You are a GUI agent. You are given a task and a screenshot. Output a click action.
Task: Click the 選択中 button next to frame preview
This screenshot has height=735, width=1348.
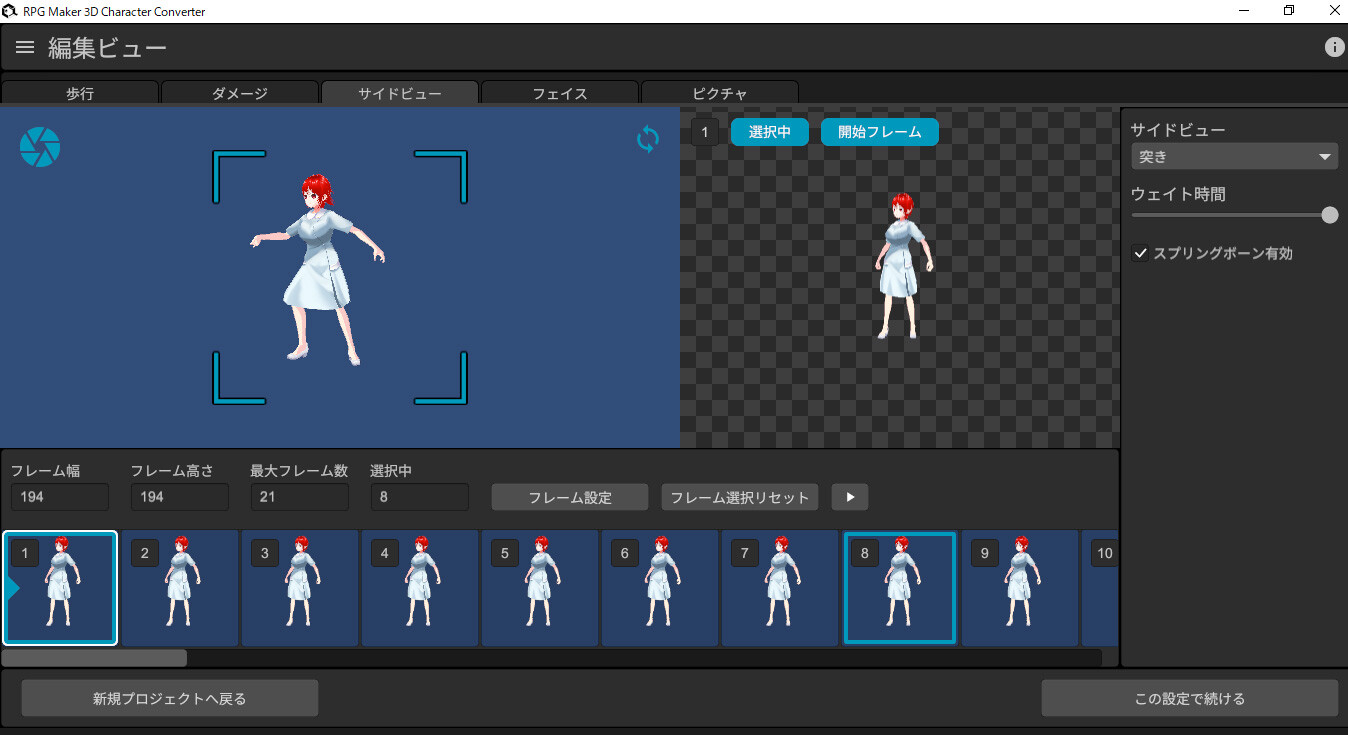[769, 131]
